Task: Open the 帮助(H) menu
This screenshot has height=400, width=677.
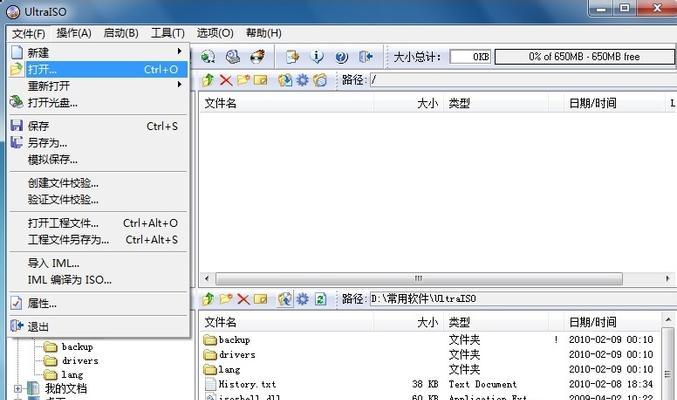Action: click(263, 33)
